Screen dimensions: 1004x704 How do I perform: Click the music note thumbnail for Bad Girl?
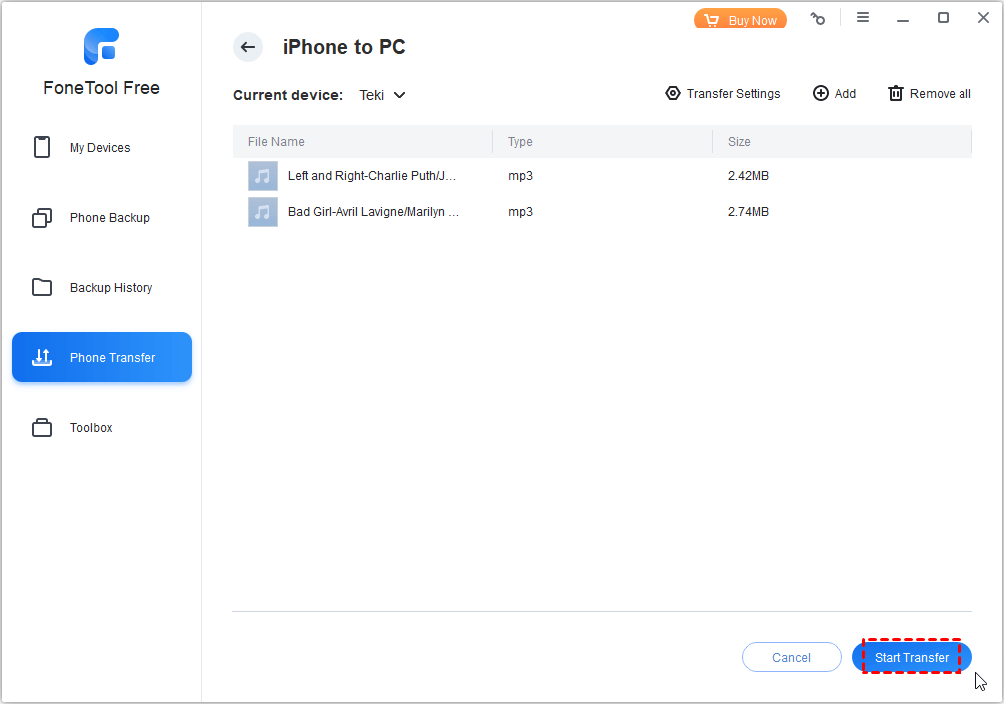pyautogui.click(x=262, y=211)
